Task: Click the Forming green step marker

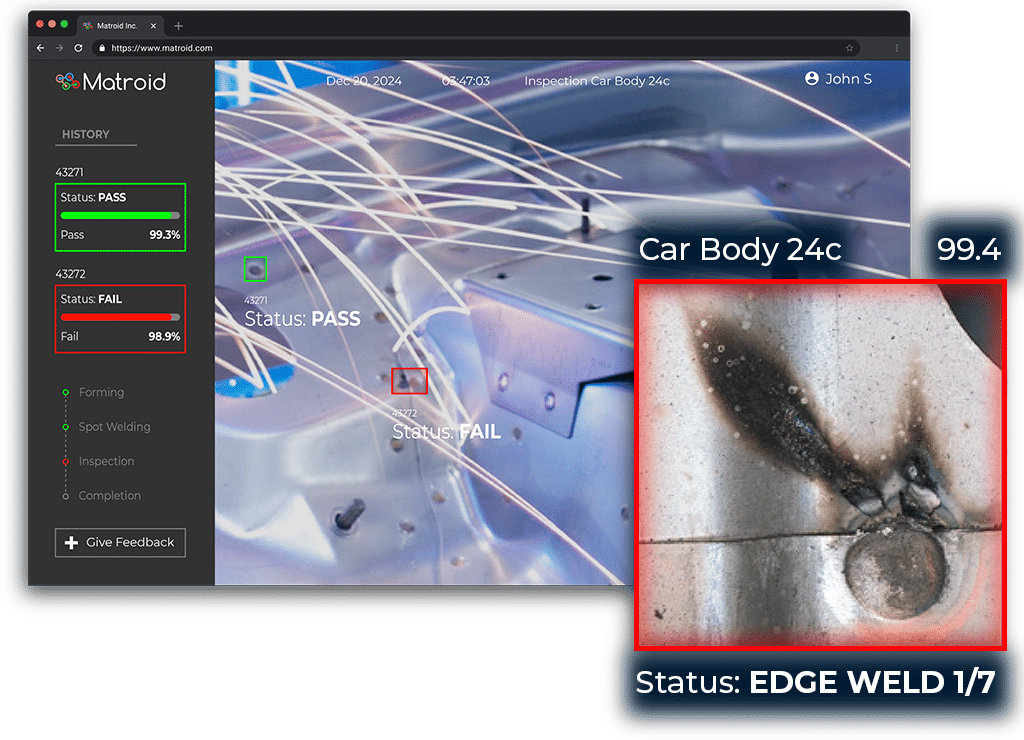Action: tap(65, 392)
